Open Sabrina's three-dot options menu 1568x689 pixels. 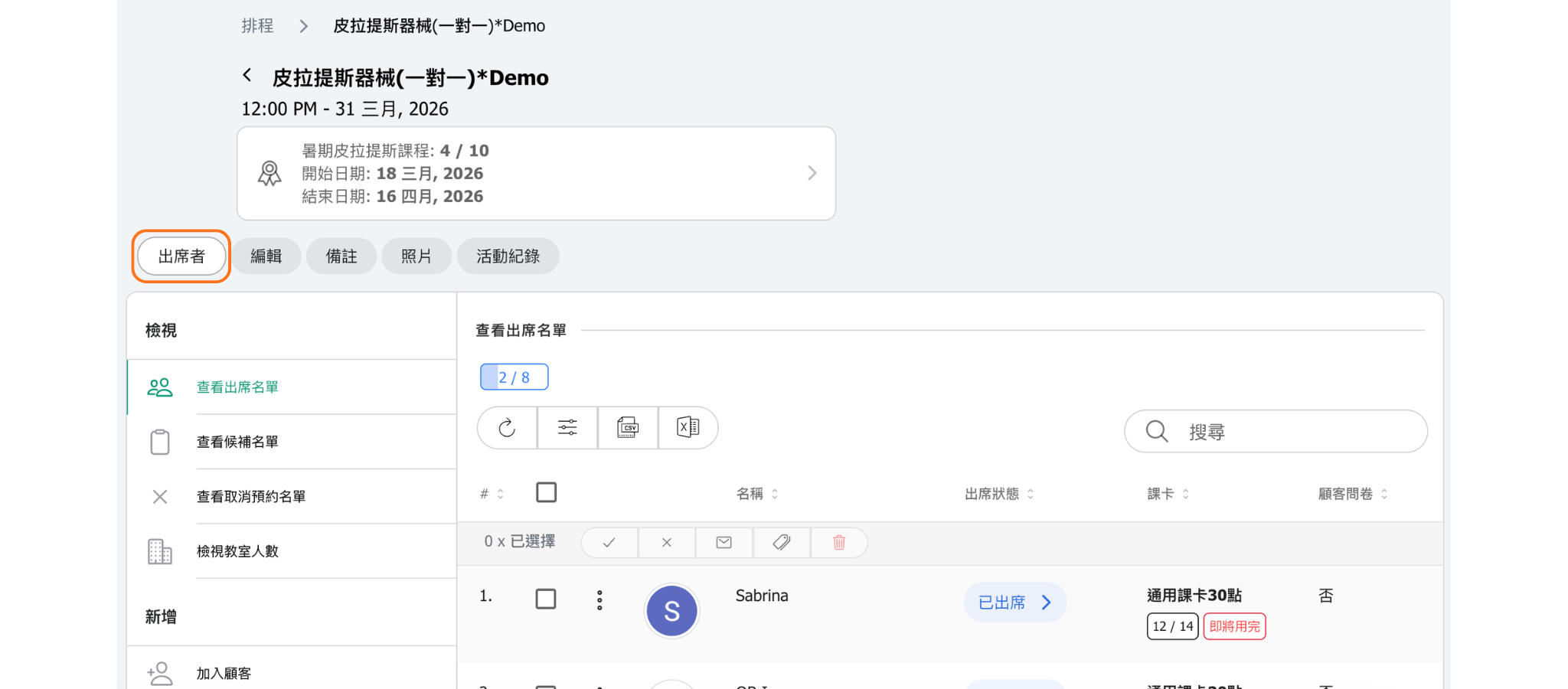[x=599, y=600]
